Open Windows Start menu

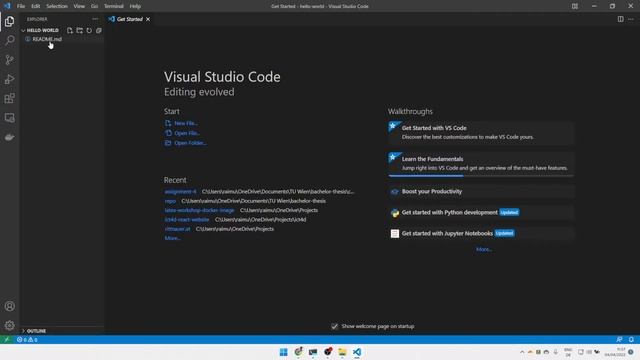coord(283,352)
